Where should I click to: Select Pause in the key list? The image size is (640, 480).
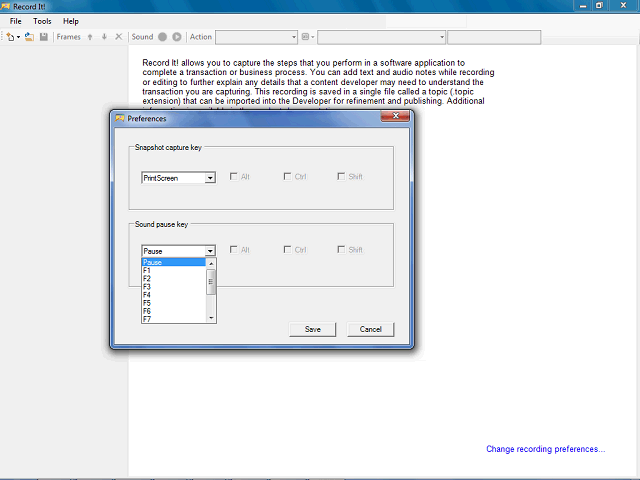click(x=174, y=262)
